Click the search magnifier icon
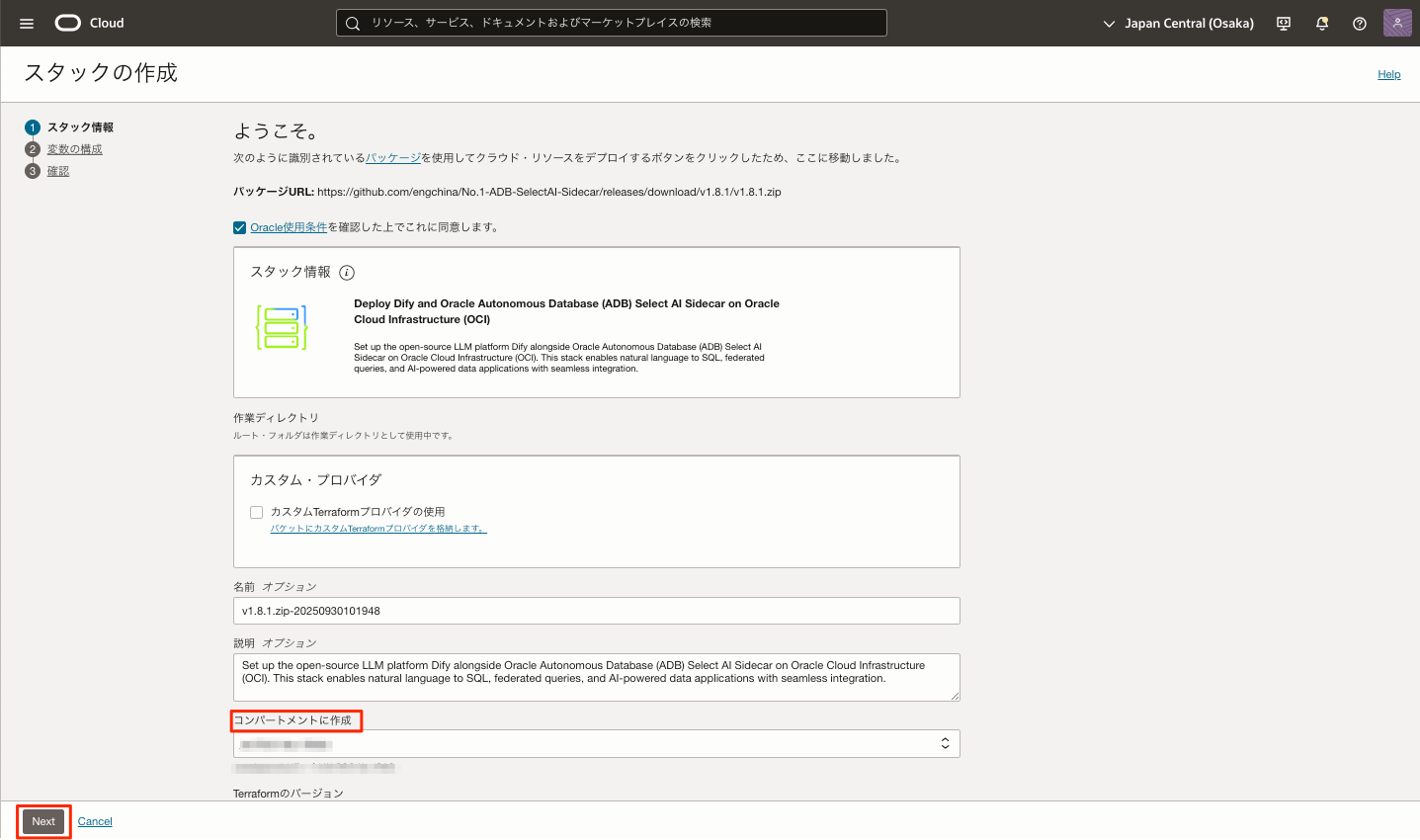Viewport: 1420px width, 840px height. click(353, 23)
